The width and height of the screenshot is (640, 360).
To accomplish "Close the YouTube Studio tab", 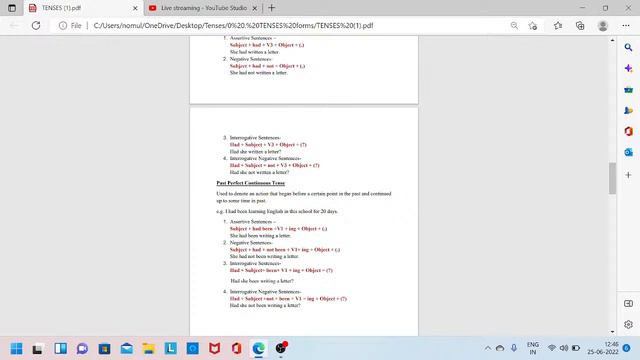I will 255,8.
